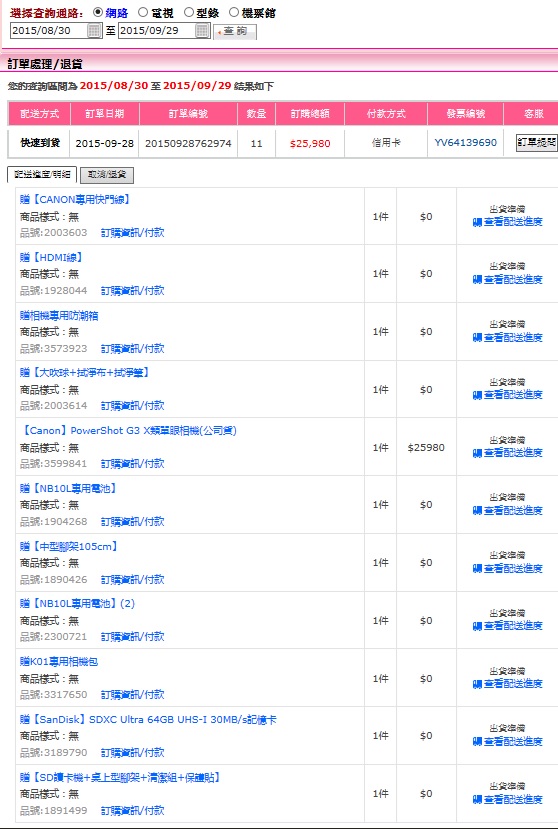The image size is (558, 829).
Task: View 查看配送進度 for the SanDisk SDXC row
Action: point(508,741)
